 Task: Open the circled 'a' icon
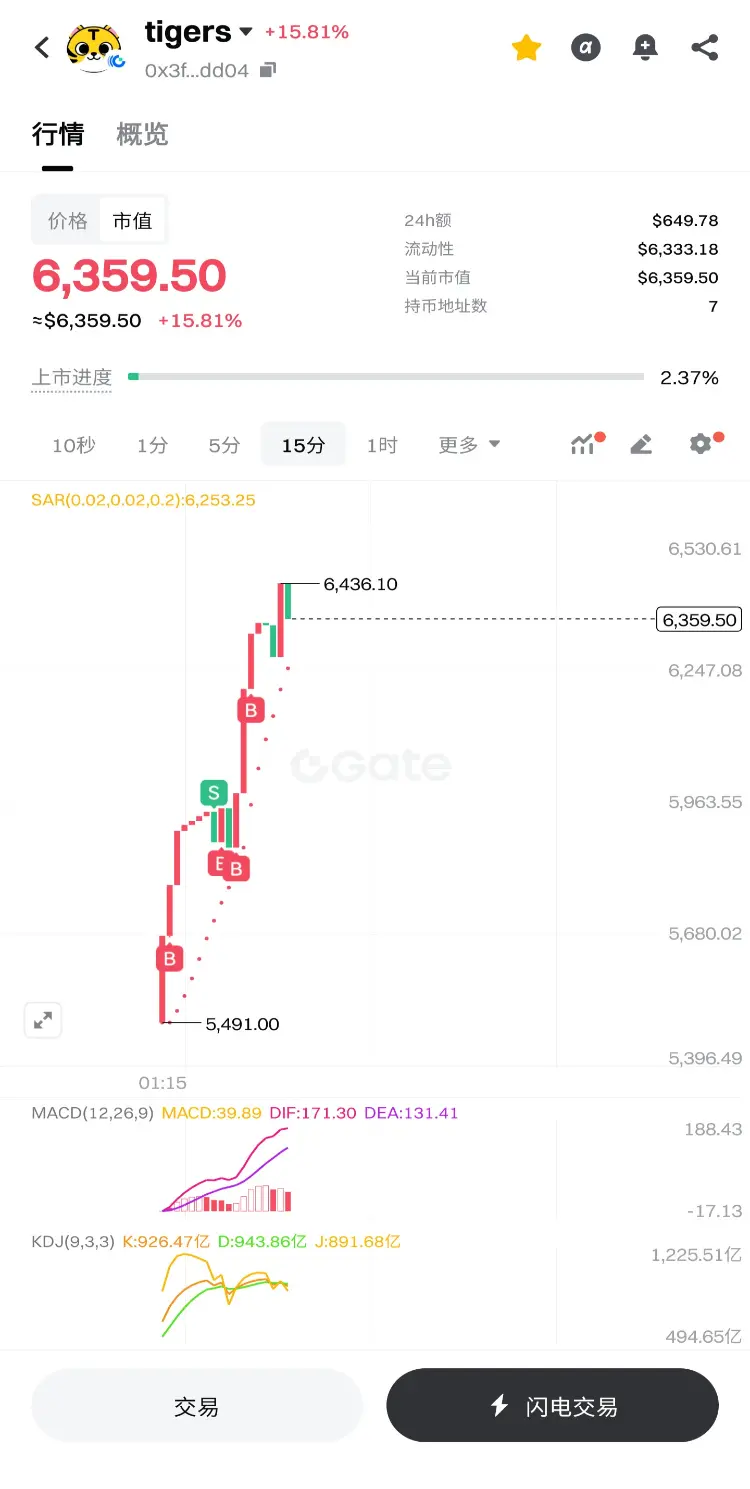(x=586, y=47)
